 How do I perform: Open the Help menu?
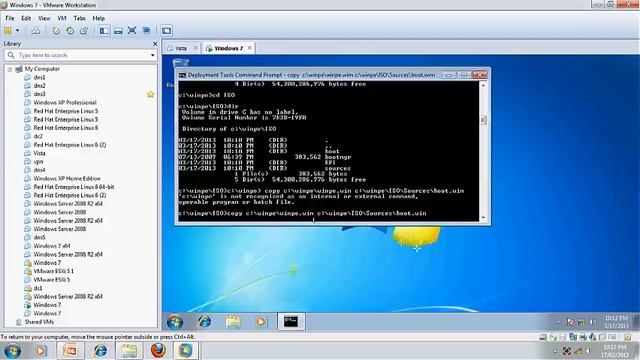(x=98, y=18)
